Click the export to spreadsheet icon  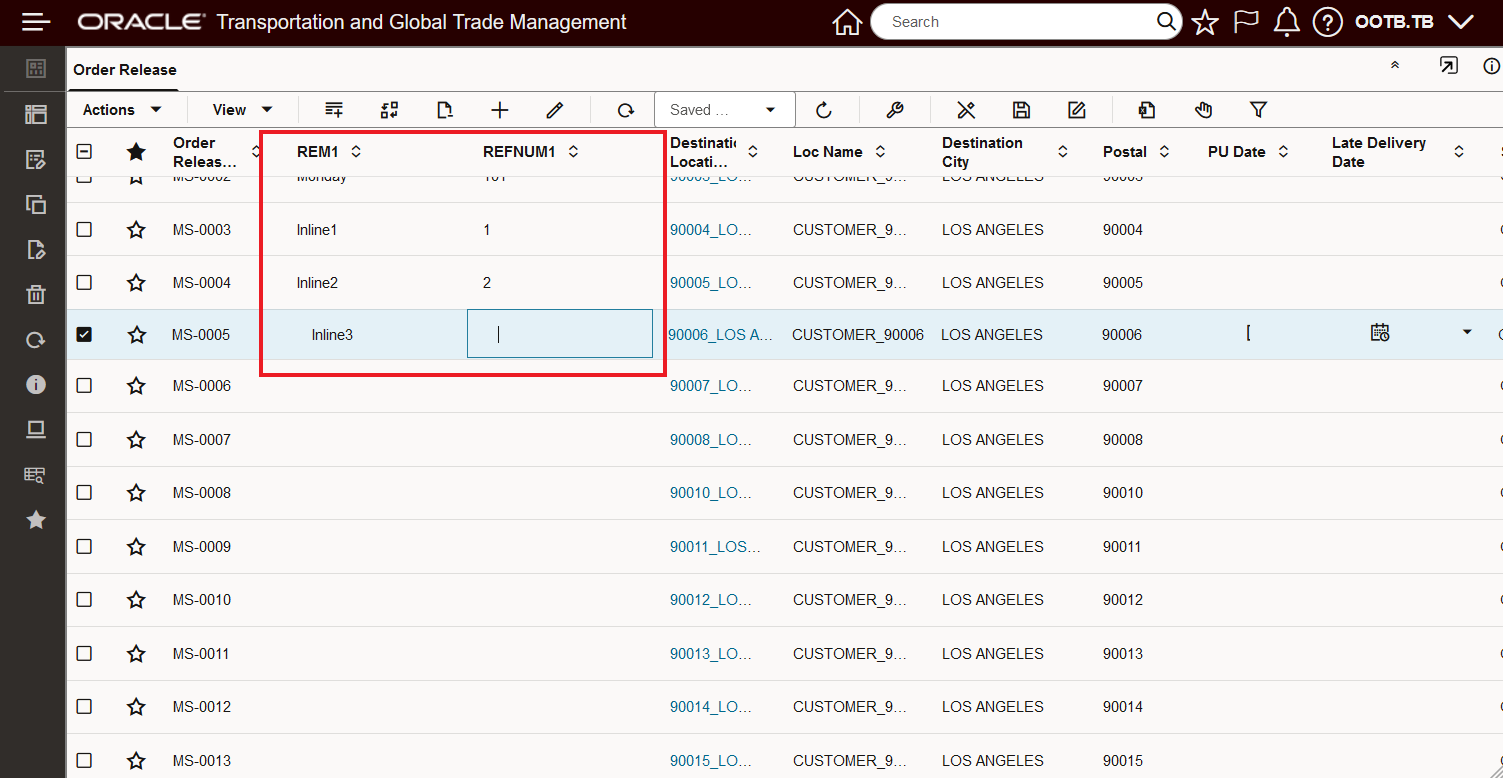click(1147, 110)
